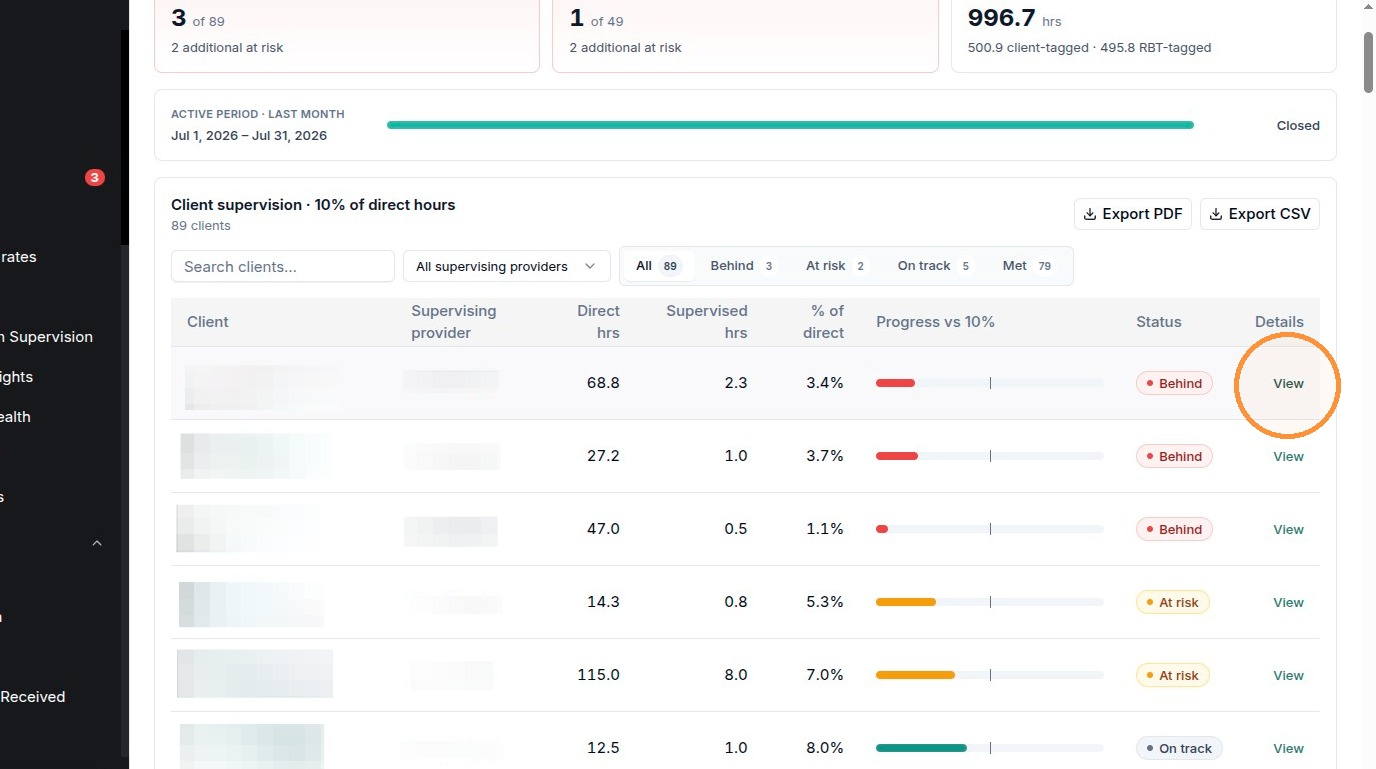Viewport: 1376px width, 769px height.
Task: Click the red progress bar in the 3.4% row
Action: 895,383
